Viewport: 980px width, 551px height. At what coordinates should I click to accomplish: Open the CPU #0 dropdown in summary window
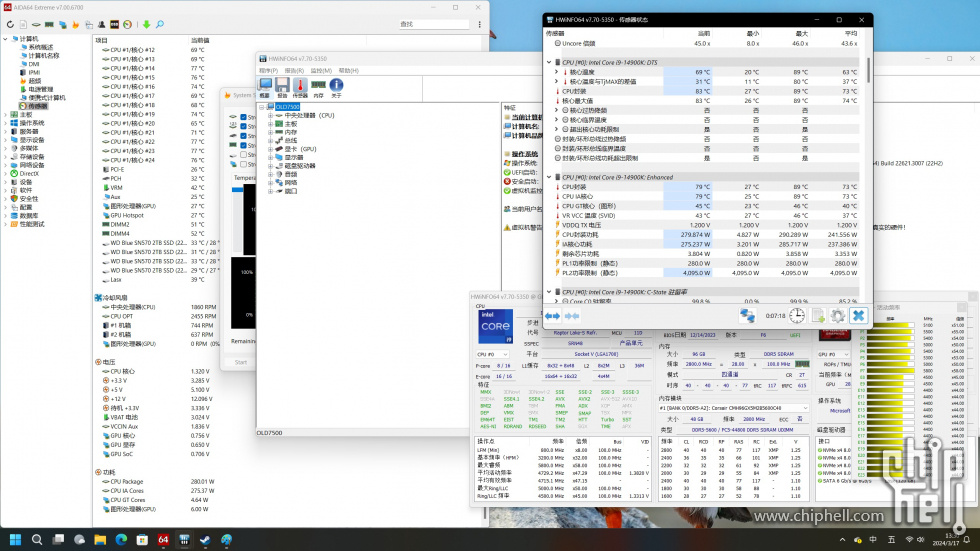(493, 354)
